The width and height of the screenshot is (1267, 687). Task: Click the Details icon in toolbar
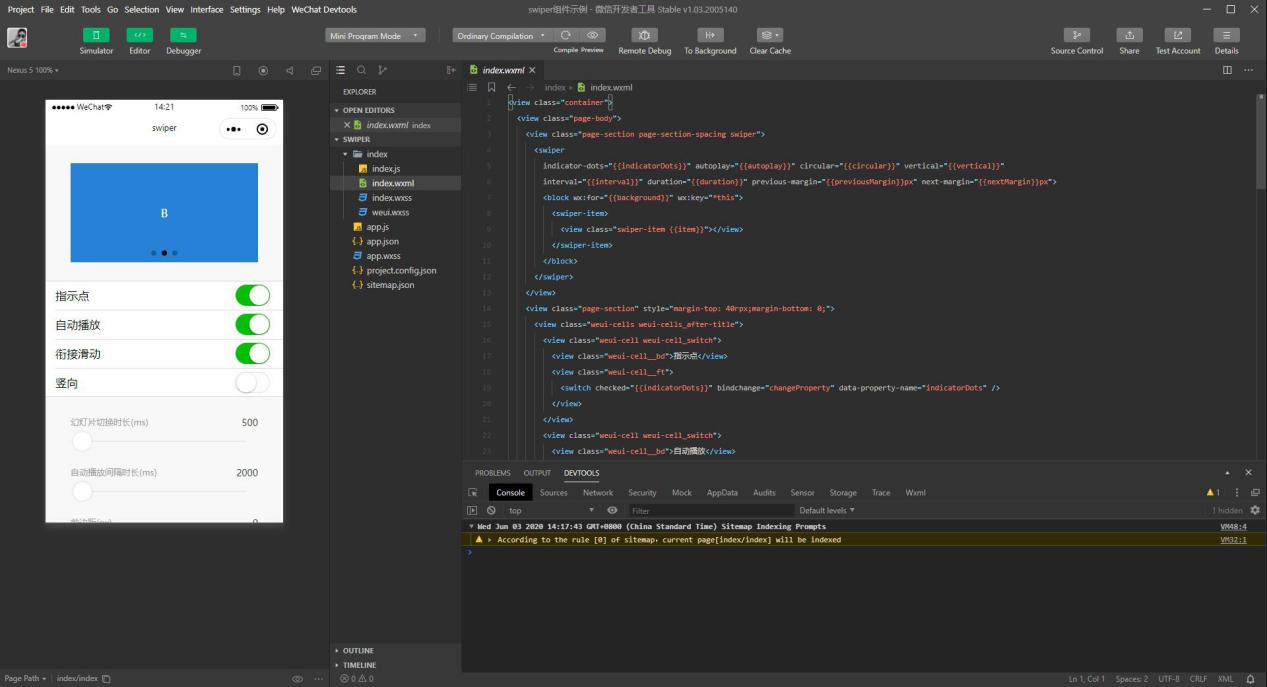coord(1226,36)
